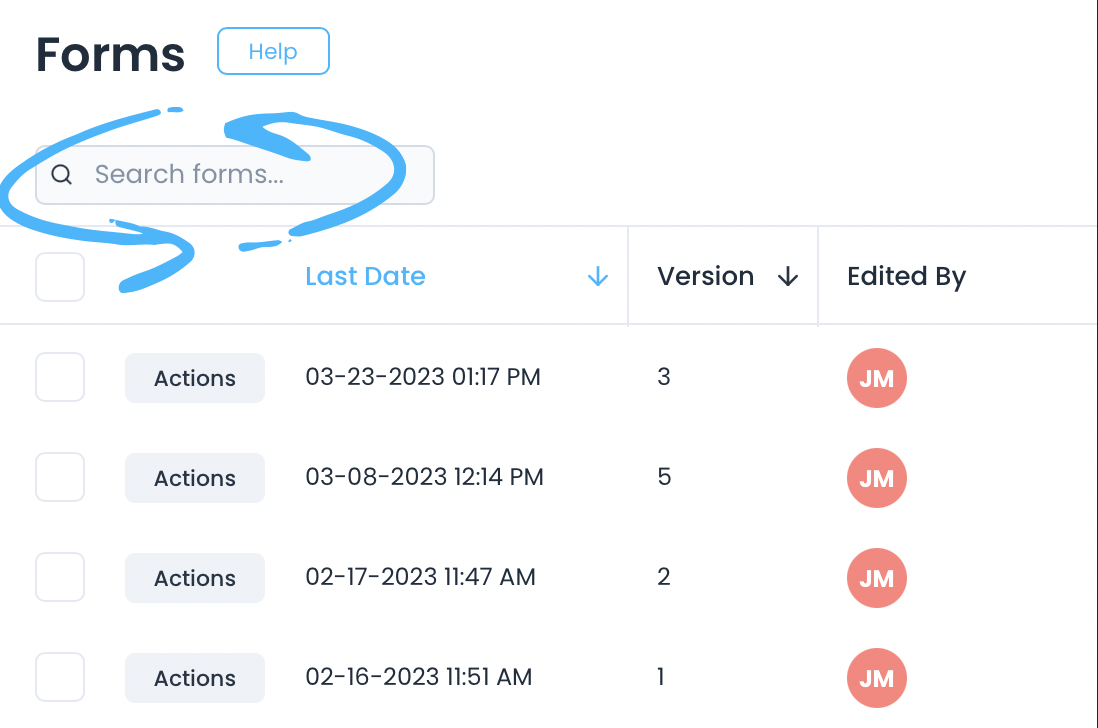Check the box for 03-08-2023 form
1098x728 pixels.
click(60, 478)
